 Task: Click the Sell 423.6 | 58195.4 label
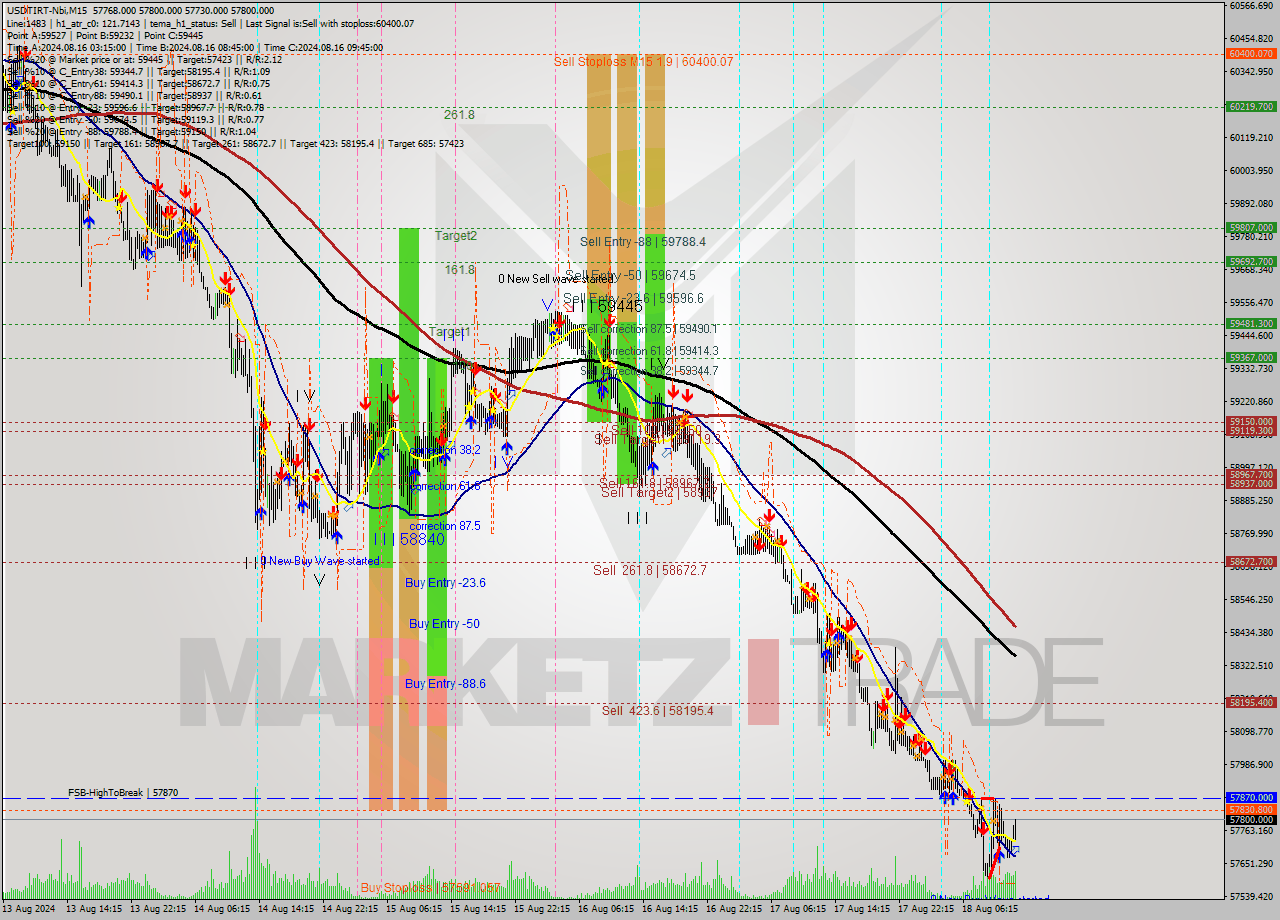658,711
